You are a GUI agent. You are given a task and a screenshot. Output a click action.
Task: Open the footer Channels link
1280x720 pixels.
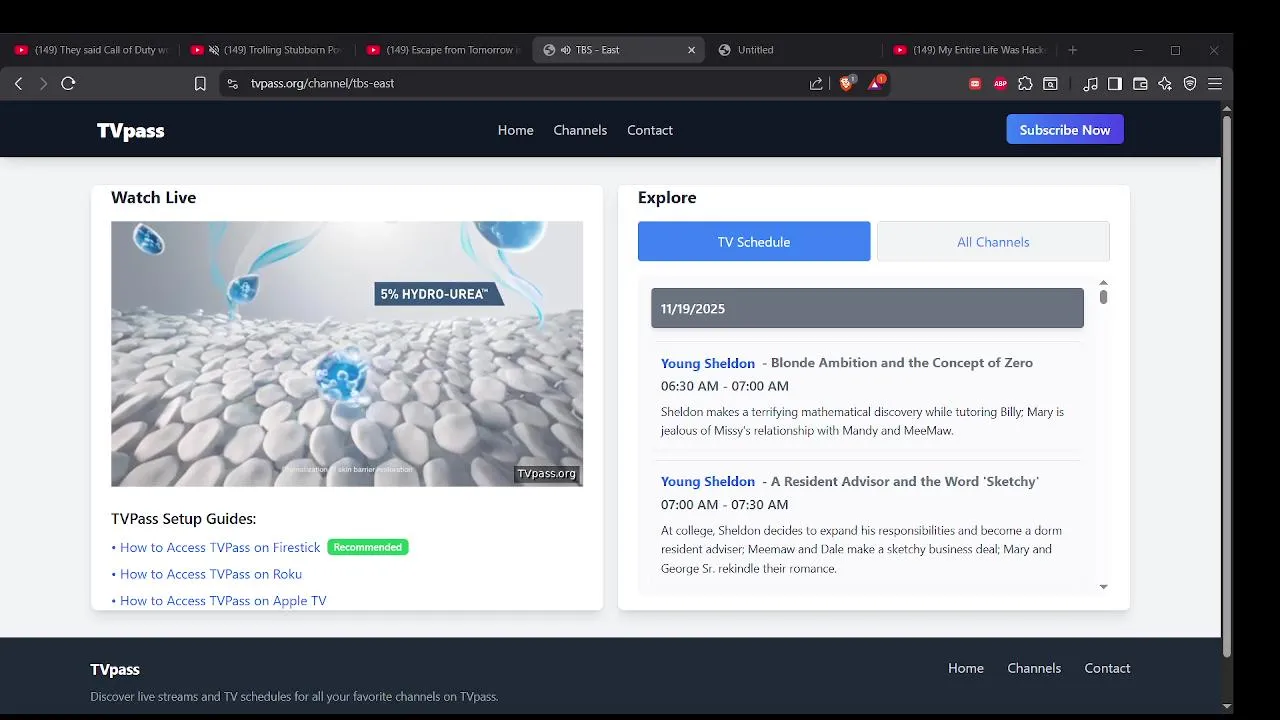(1034, 669)
